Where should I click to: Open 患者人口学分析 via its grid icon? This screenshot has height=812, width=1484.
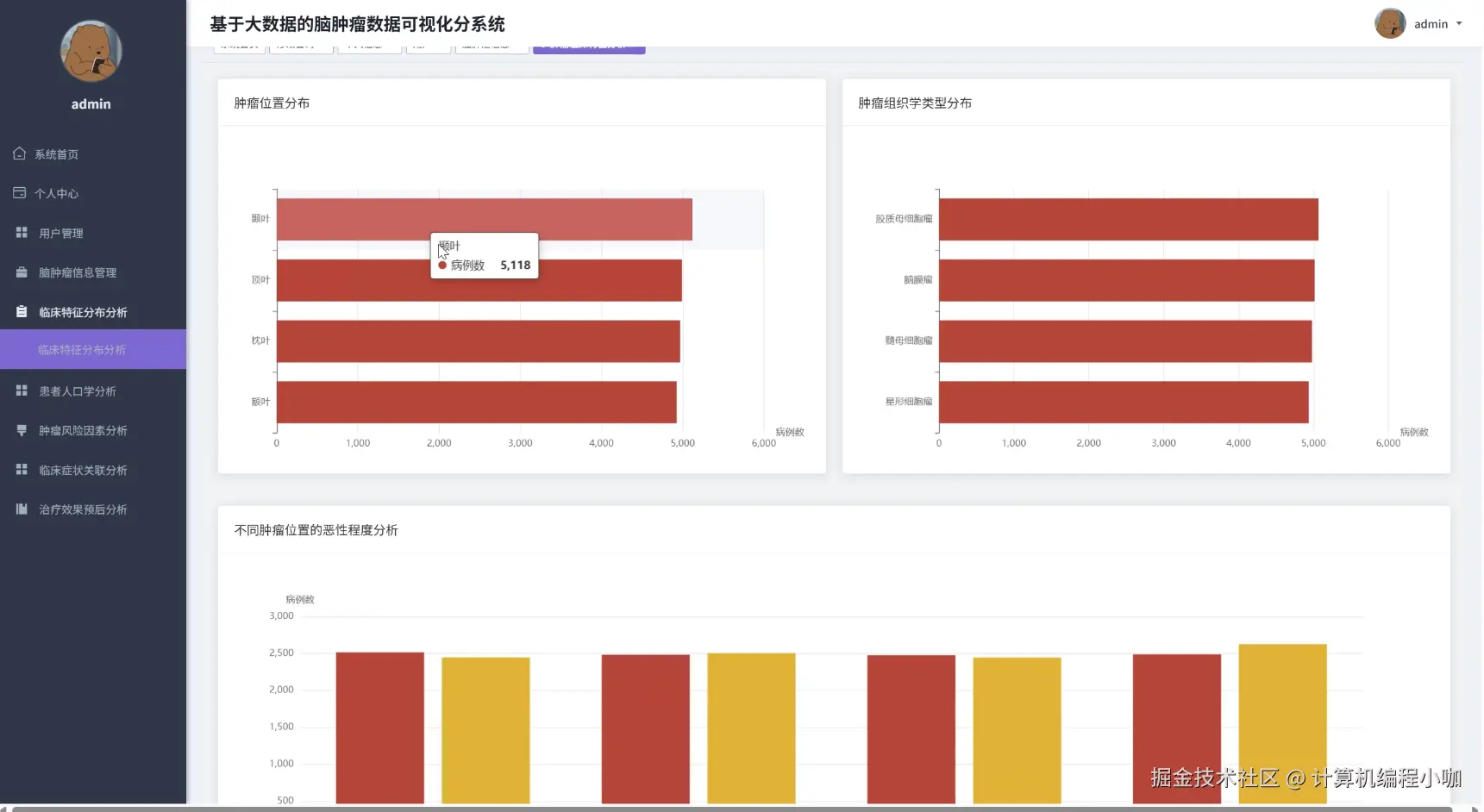tap(22, 390)
